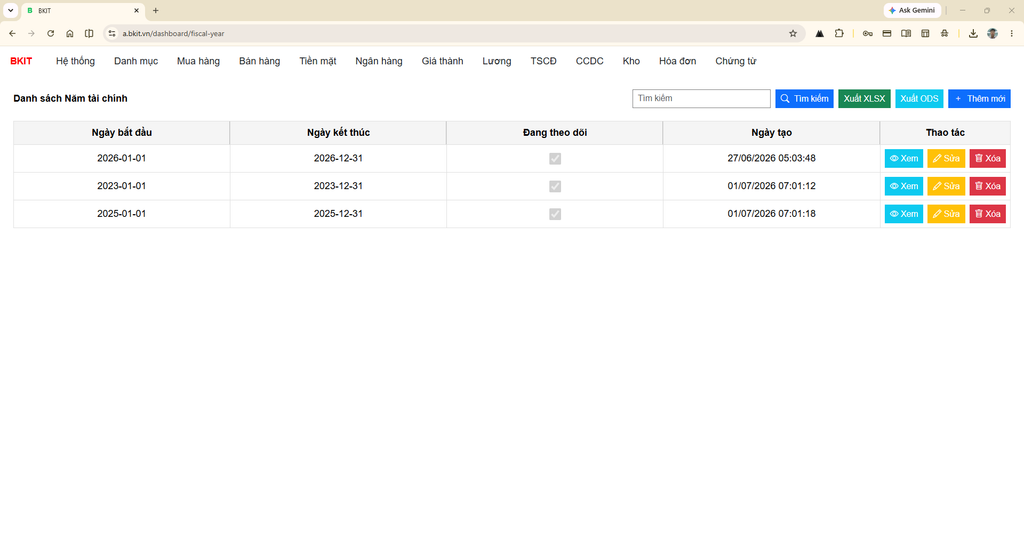This screenshot has width=1024, height=550.
Task: Toggle Đang theo dõi checkbox for 2025-01-01
Action: (x=555, y=214)
